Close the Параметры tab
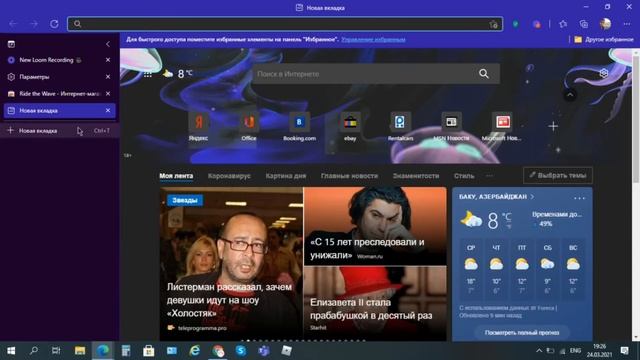The width and height of the screenshot is (640, 360). [x=108, y=77]
